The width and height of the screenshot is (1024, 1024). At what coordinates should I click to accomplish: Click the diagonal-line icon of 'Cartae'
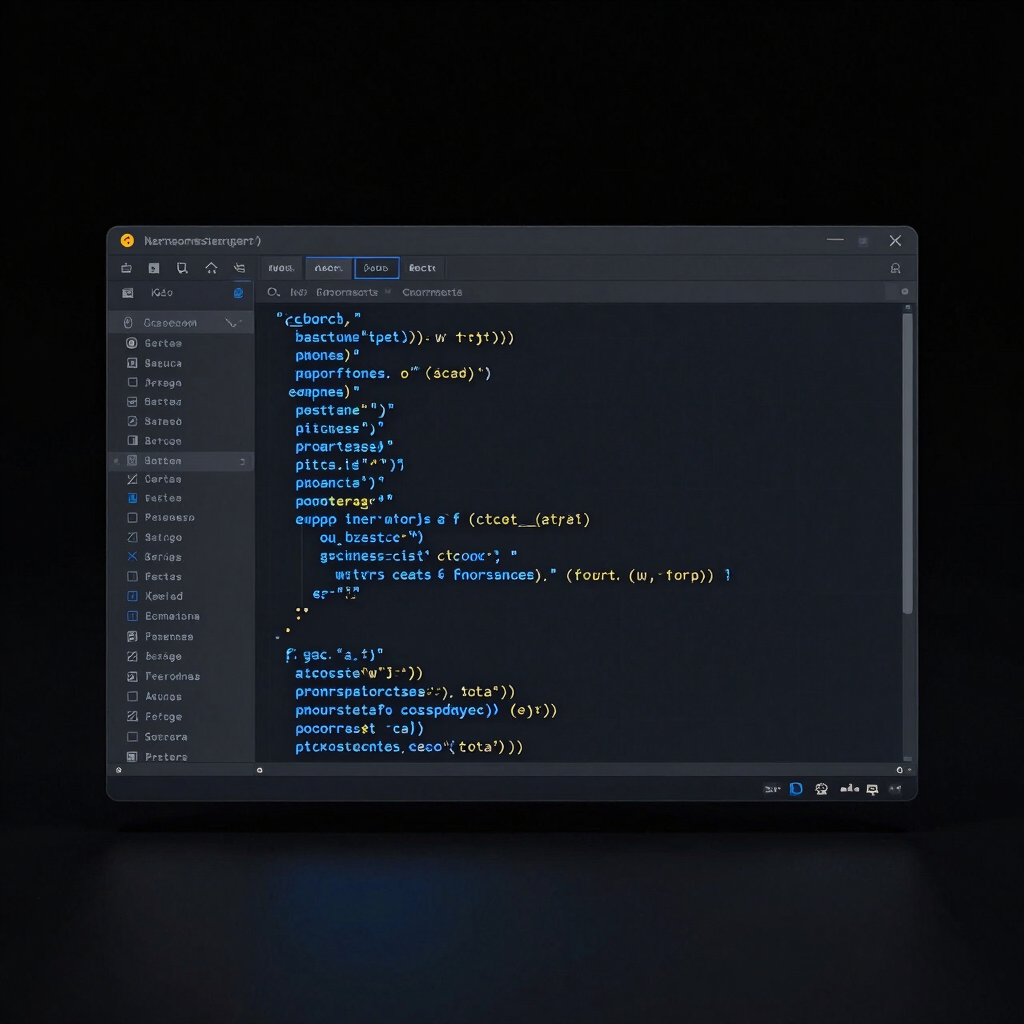(x=132, y=479)
